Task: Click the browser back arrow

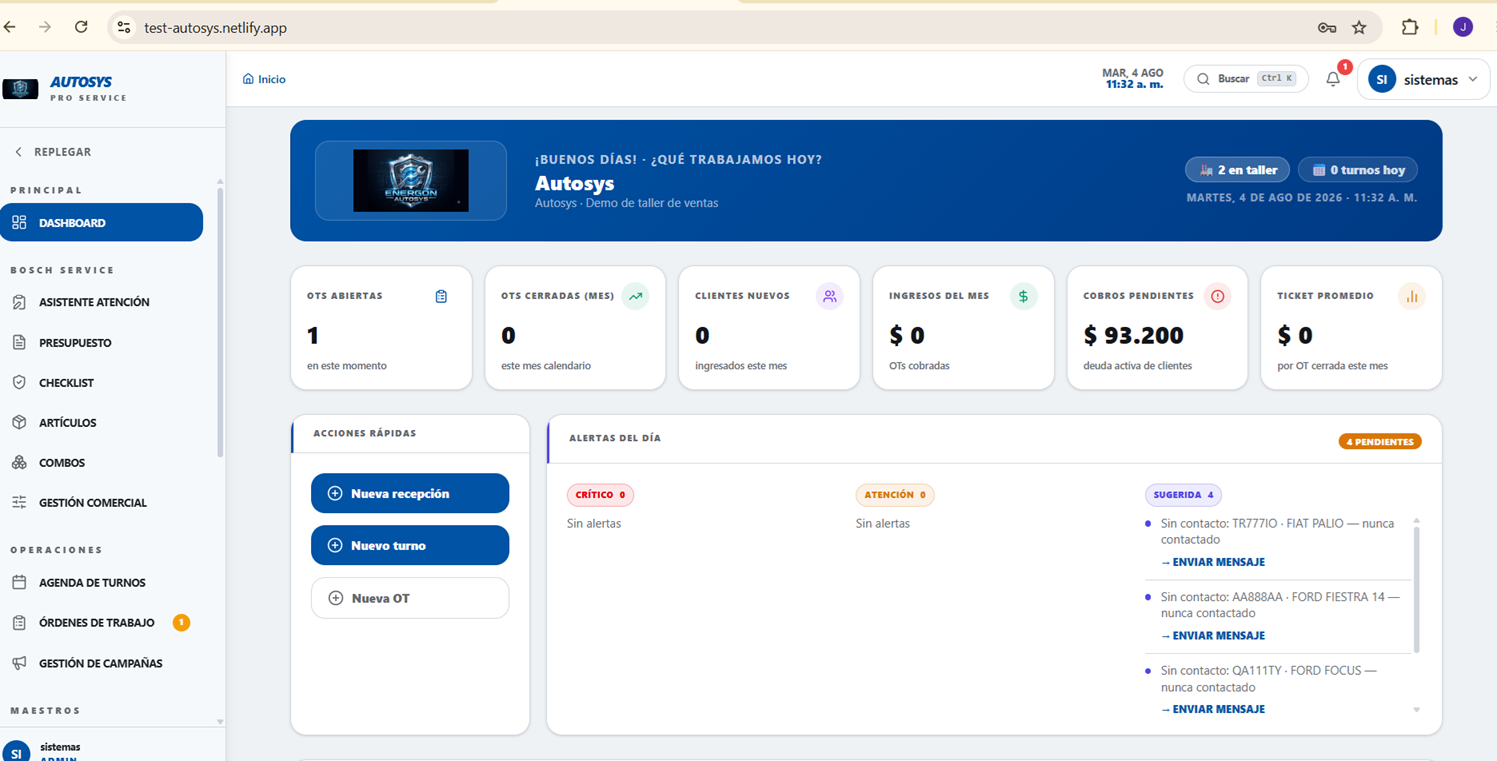Action: [x=10, y=27]
